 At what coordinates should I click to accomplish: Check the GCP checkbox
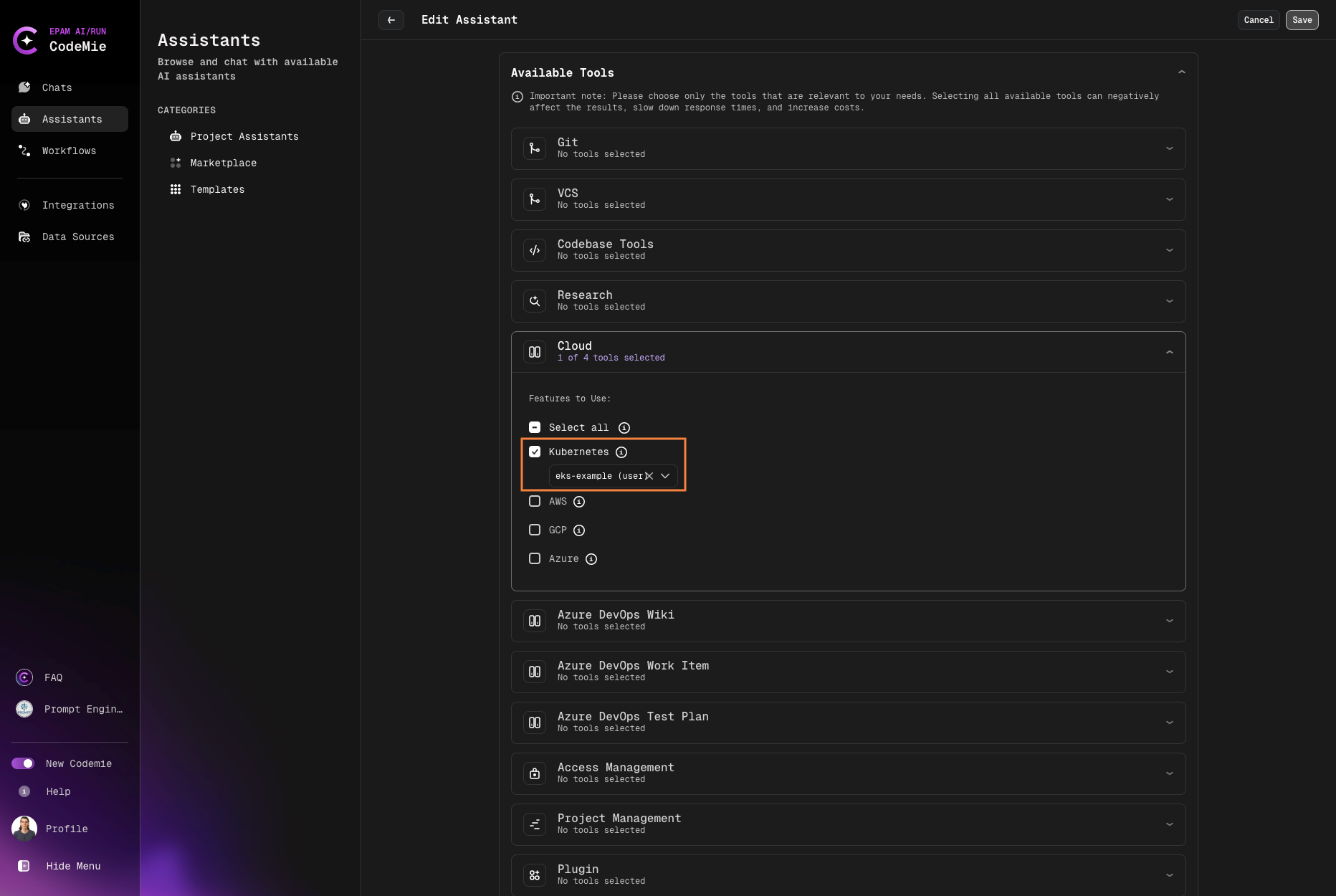(x=535, y=530)
